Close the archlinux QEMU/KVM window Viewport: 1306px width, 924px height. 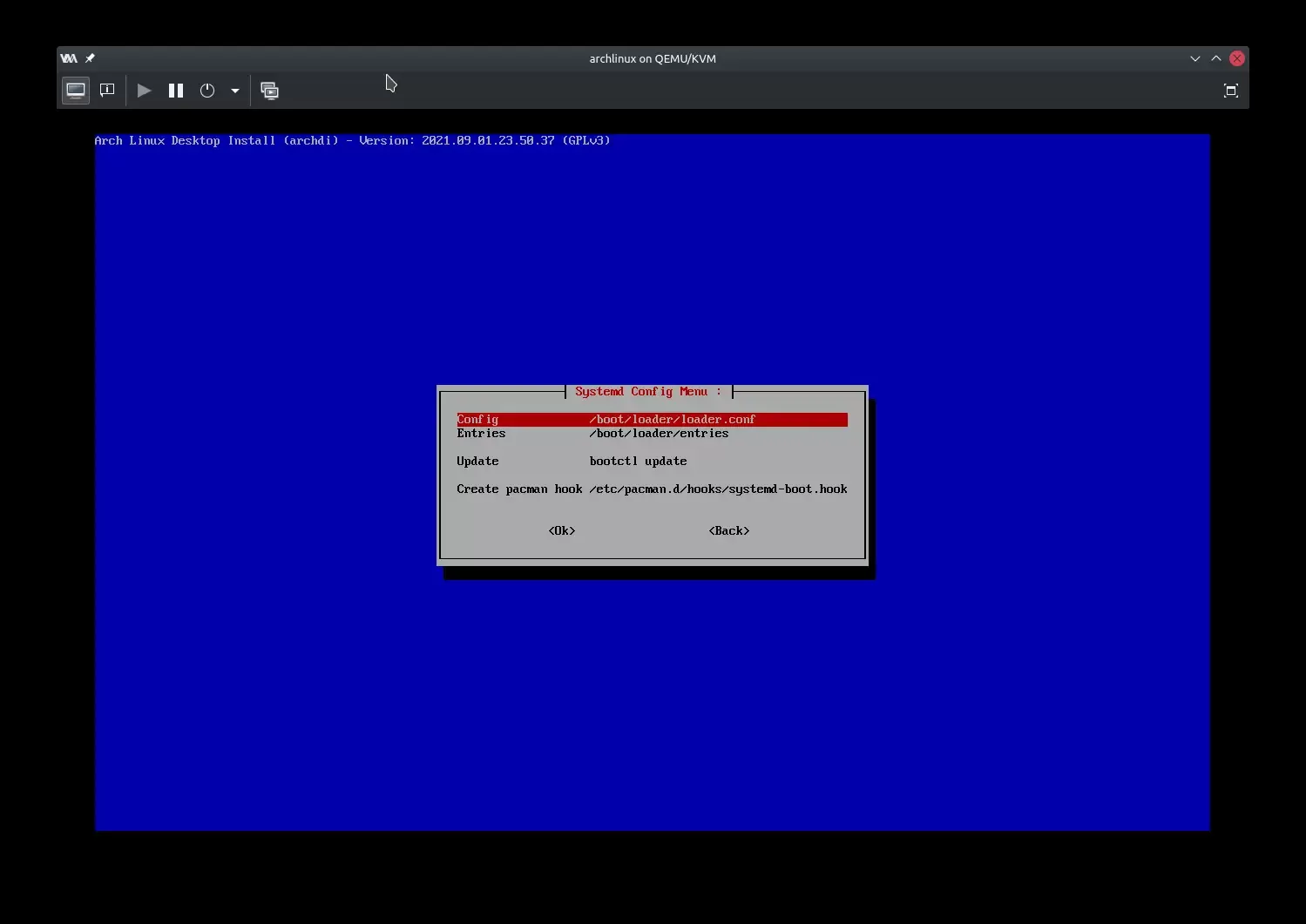(x=1236, y=58)
